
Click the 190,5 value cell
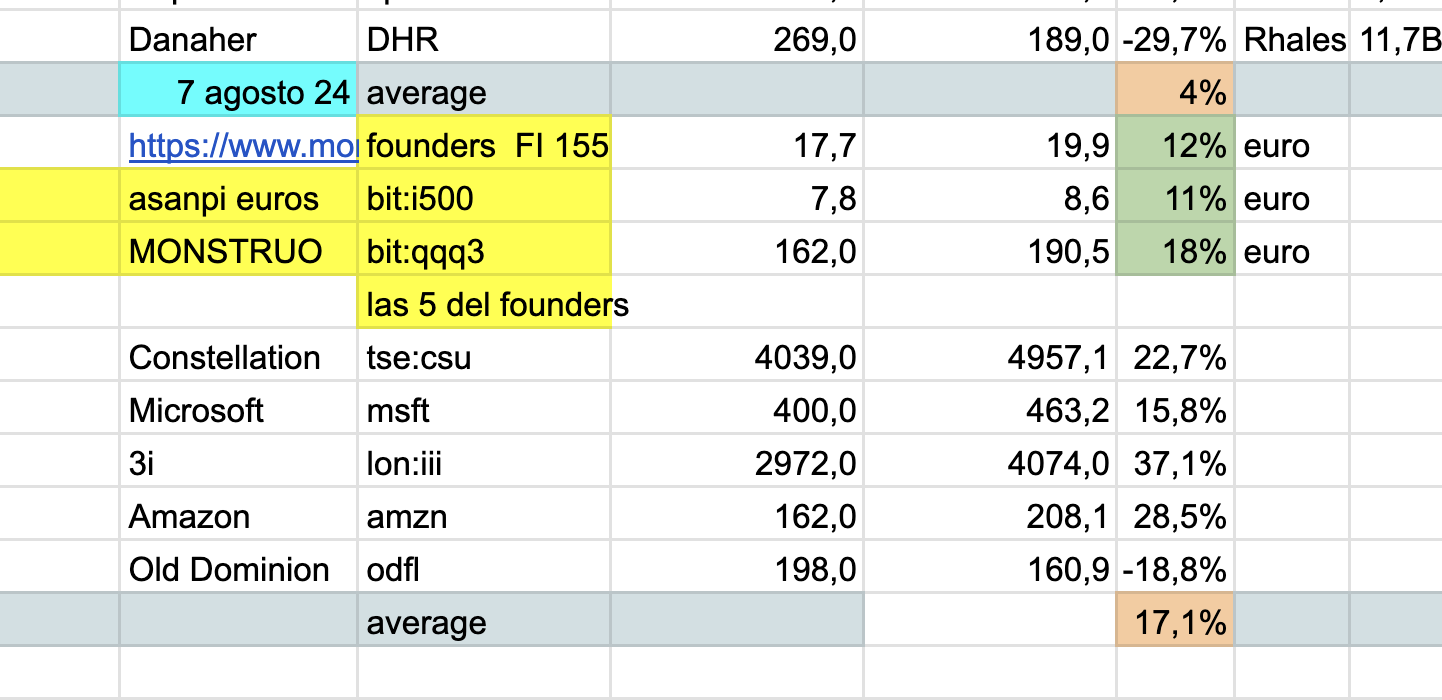click(990, 251)
